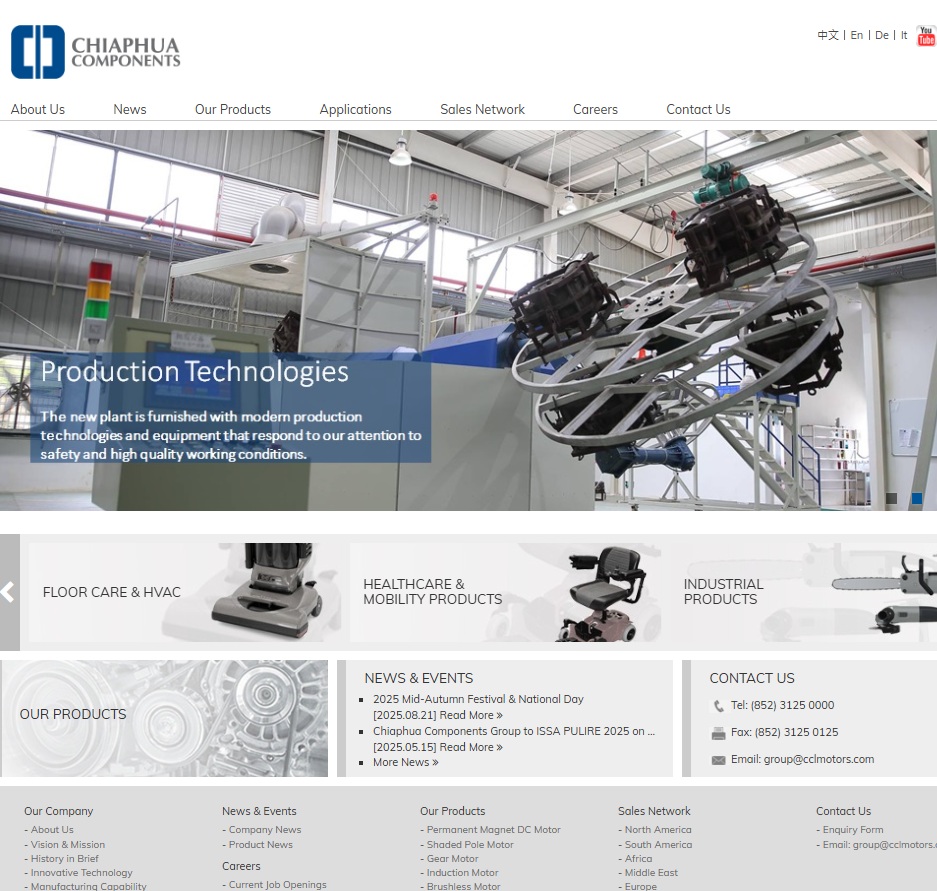Open the Applications menu

pyautogui.click(x=355, y=109)
